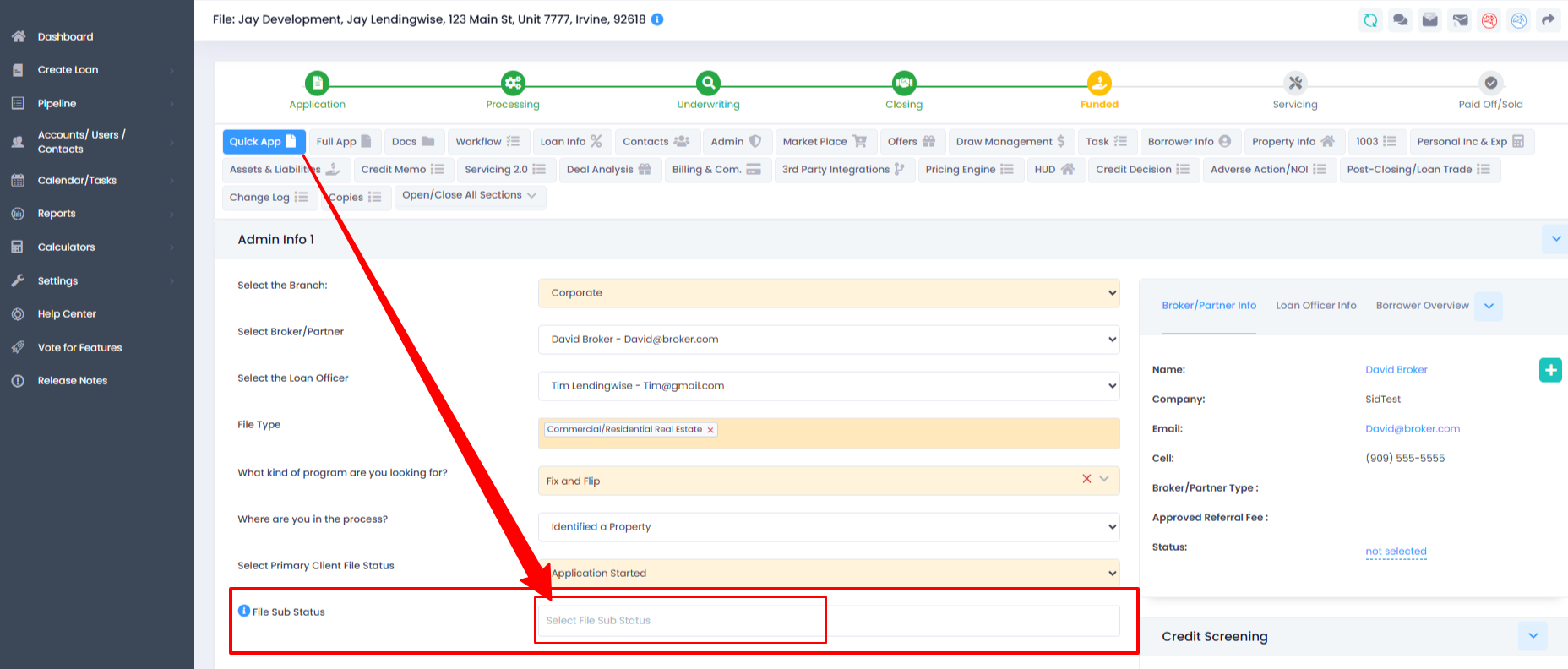Open the Select Broker/Partner dropdown

coord(828,340)
